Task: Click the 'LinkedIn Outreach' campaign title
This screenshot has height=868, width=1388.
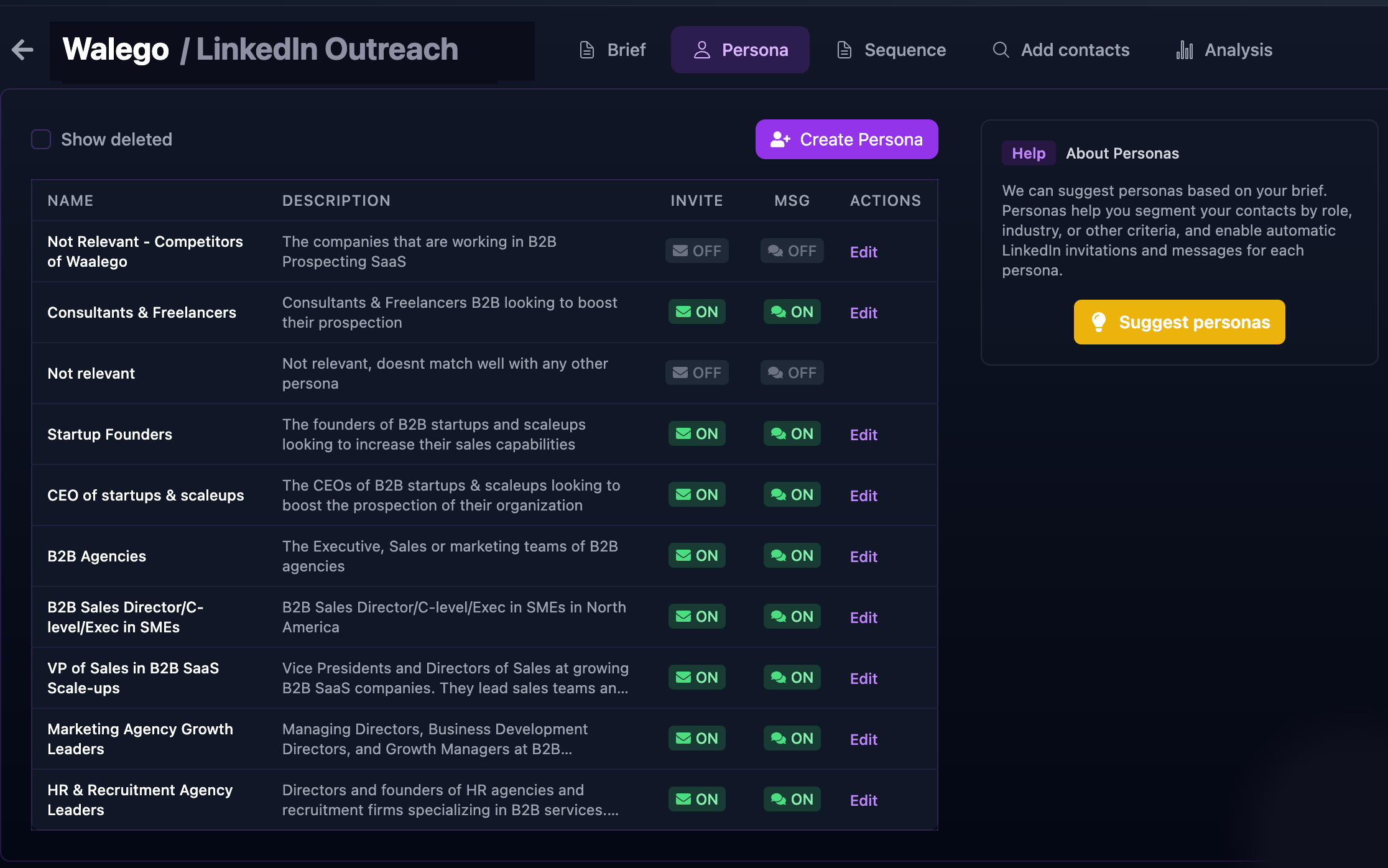Action: 327,50
